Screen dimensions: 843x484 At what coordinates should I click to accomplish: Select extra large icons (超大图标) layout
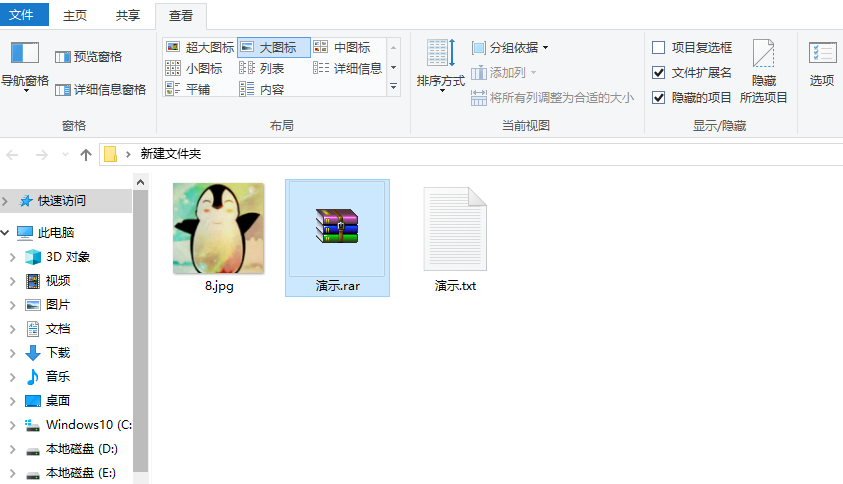[x=200, y=47]
